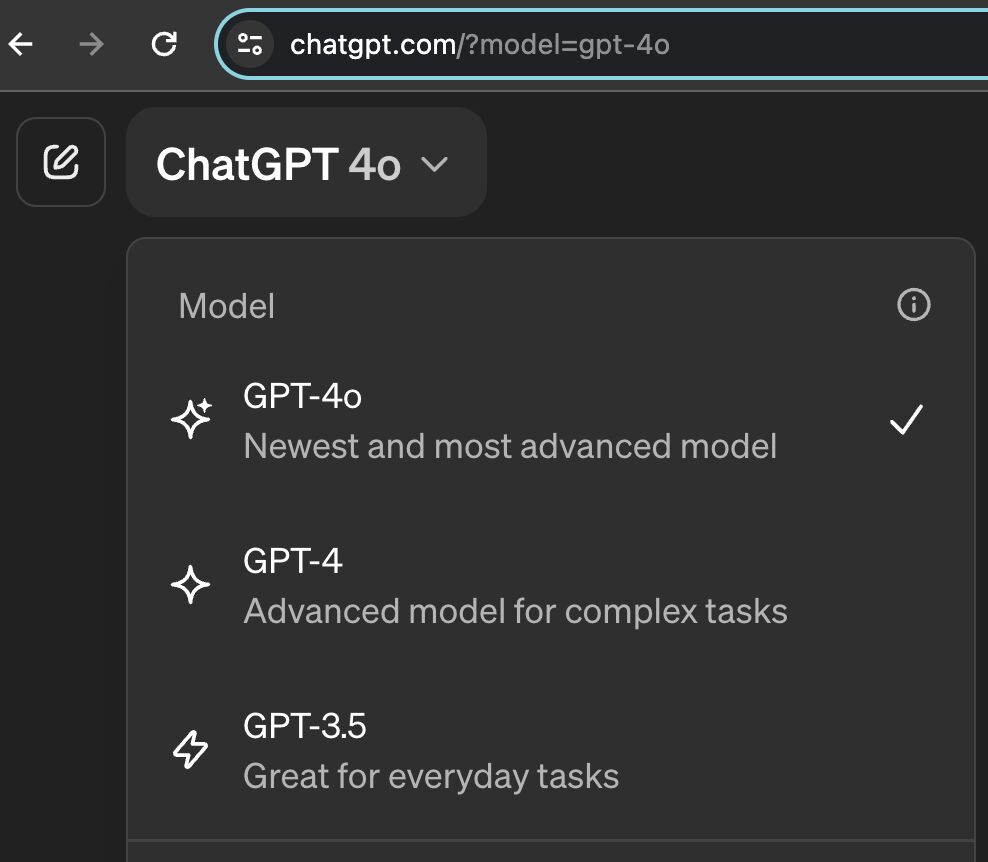Collapse the ChatGPT 4o model dropdown
This screenshot has height=862, width=988.
(306, 163)
